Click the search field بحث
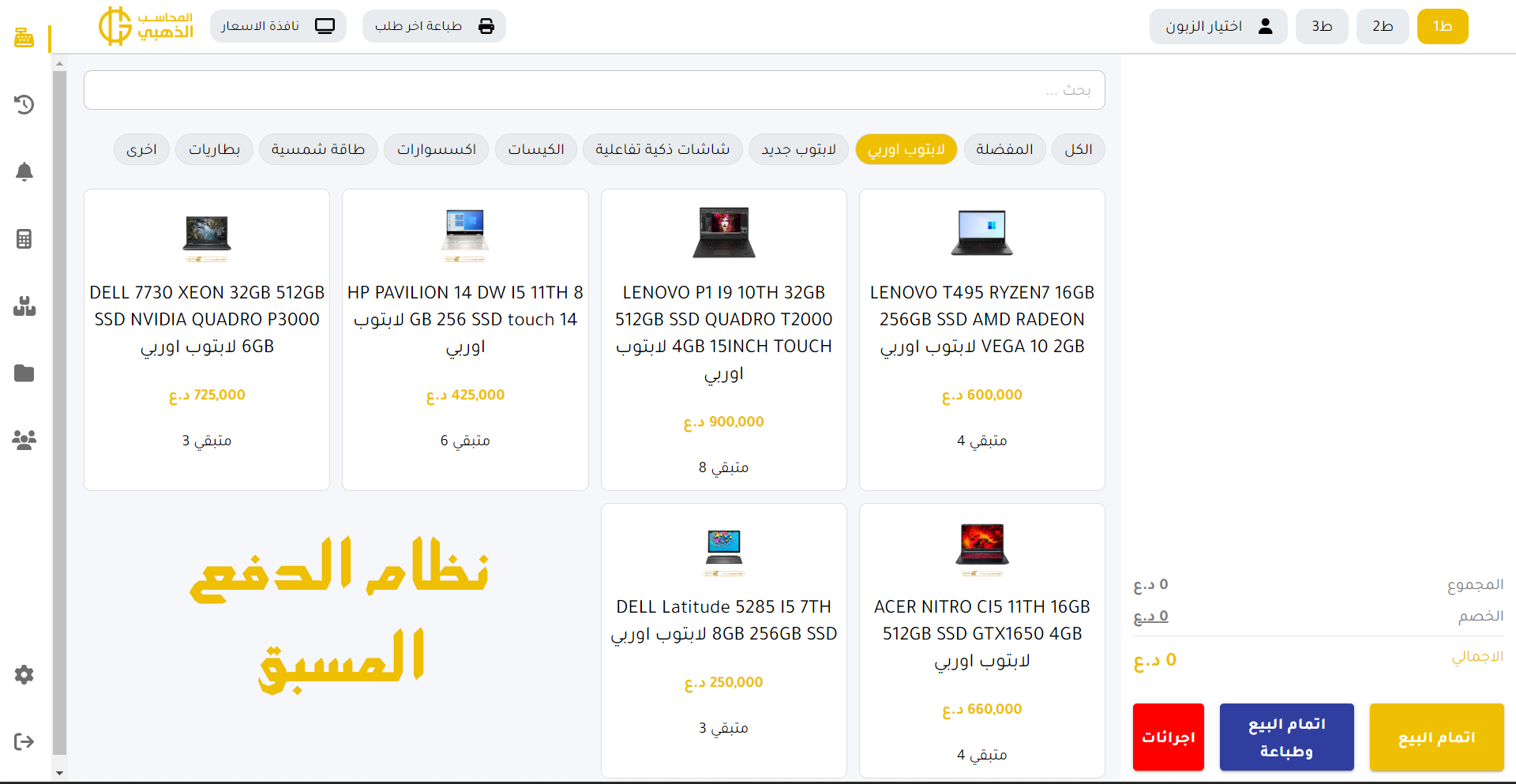The width and height of the screenshot is (1516, 784). click(594, 90)
